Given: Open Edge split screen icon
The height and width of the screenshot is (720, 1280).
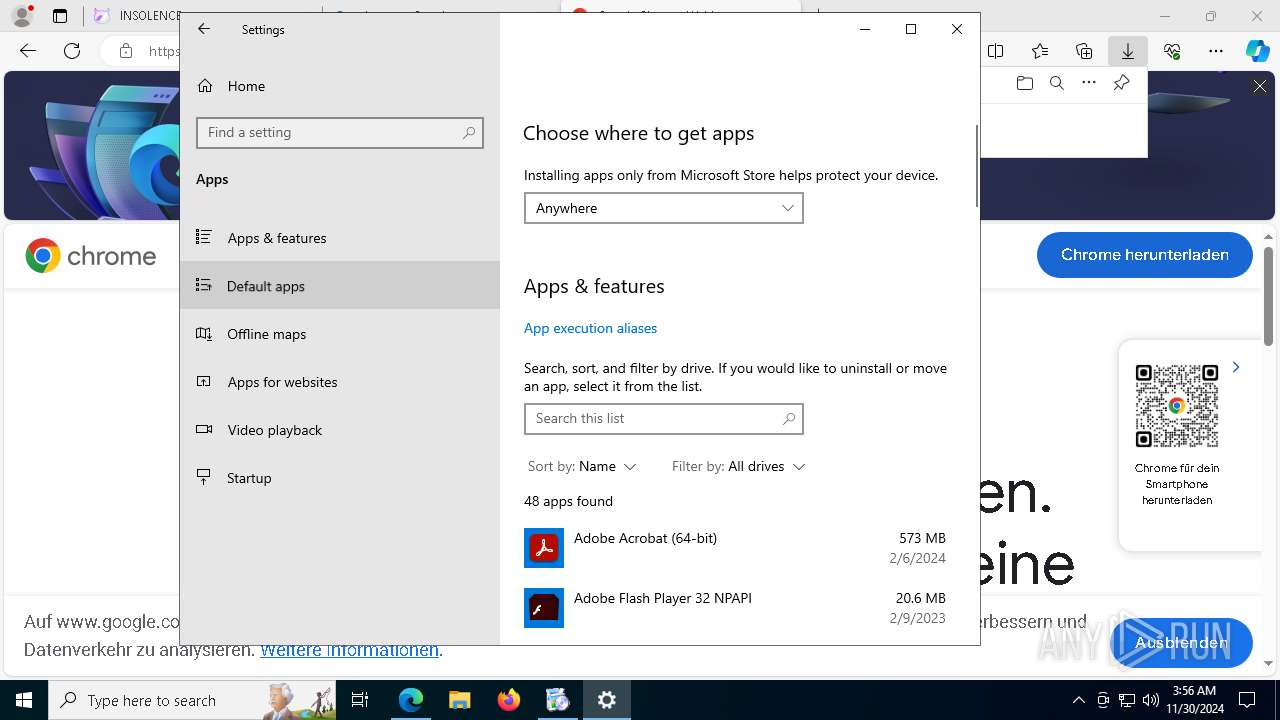Looking at the screenshot, I should click(x=996, y=51).
